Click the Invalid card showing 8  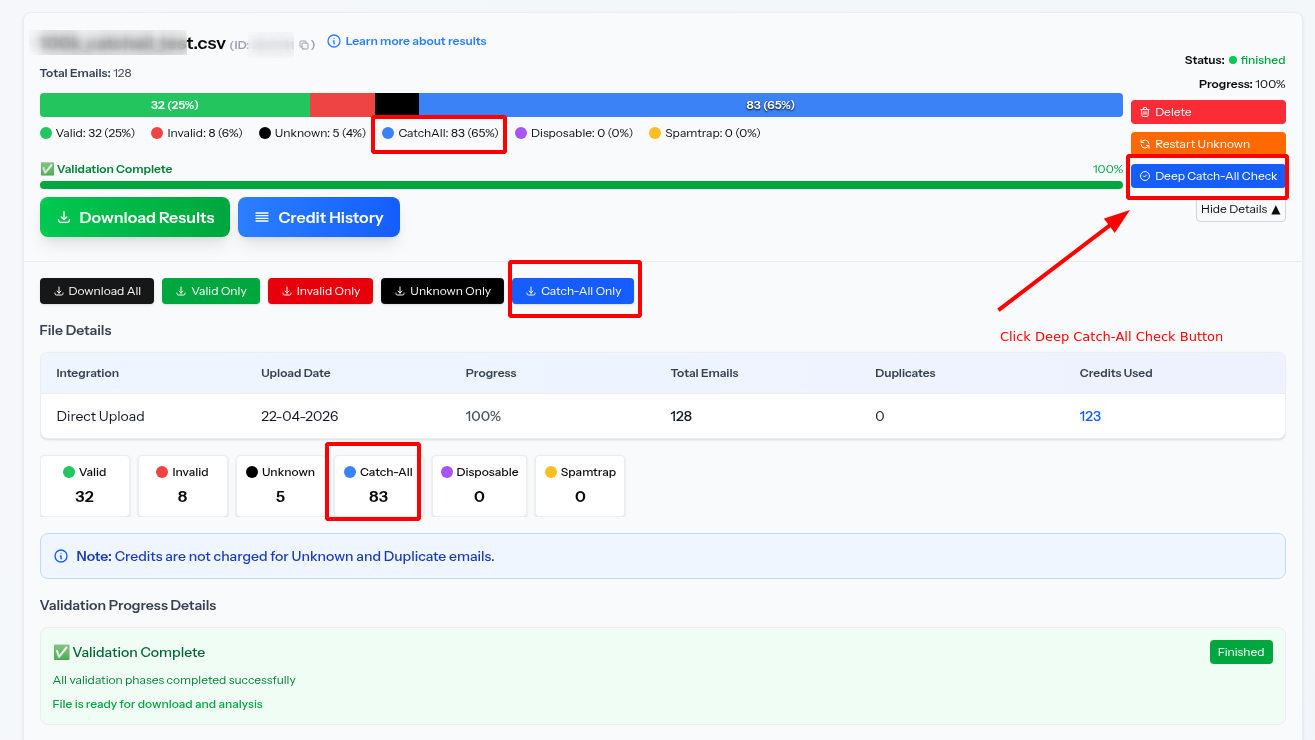tap(183, 486)
